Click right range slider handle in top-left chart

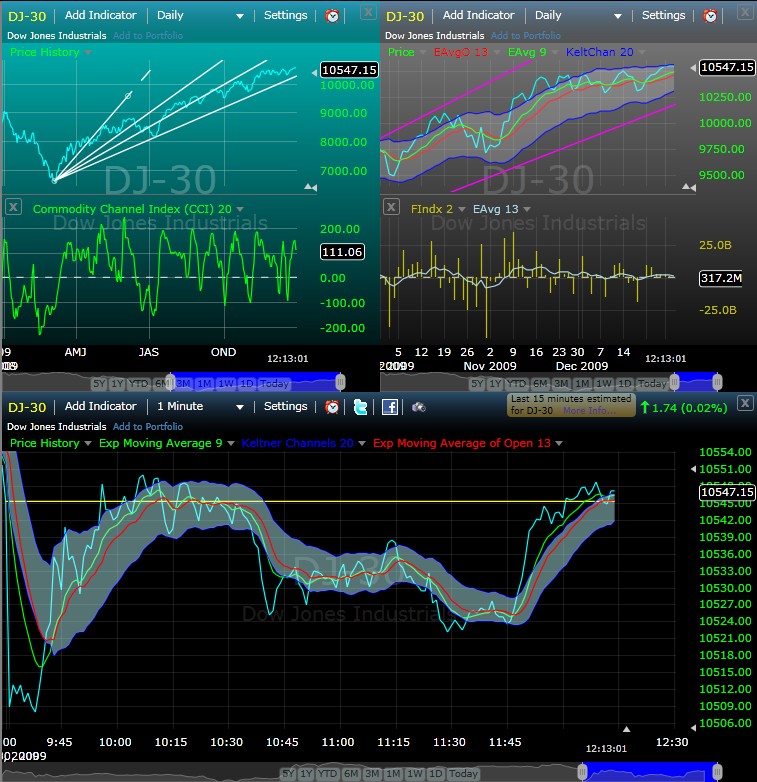point(340,383)
